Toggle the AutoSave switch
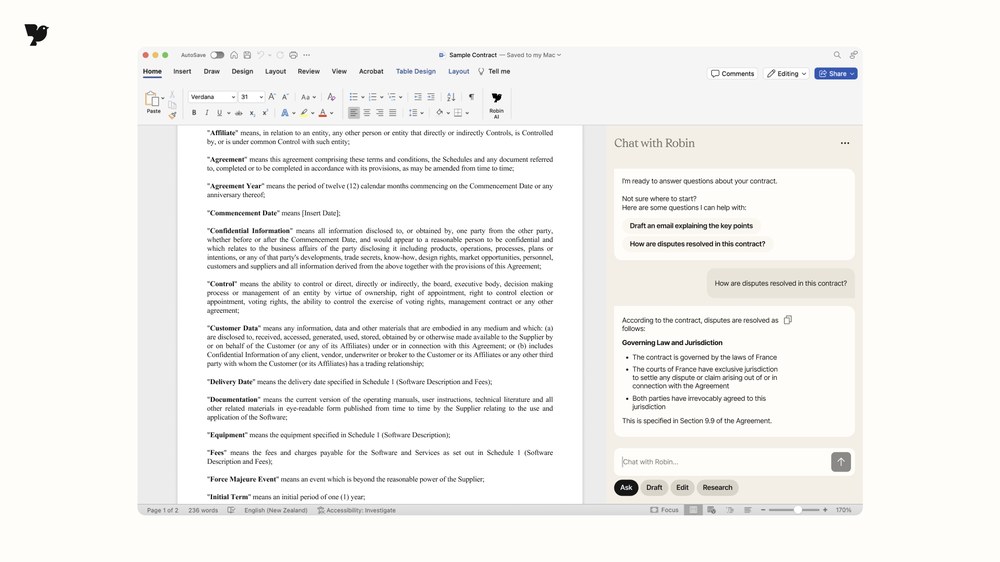1000x562 pixels. pos(217,55)
